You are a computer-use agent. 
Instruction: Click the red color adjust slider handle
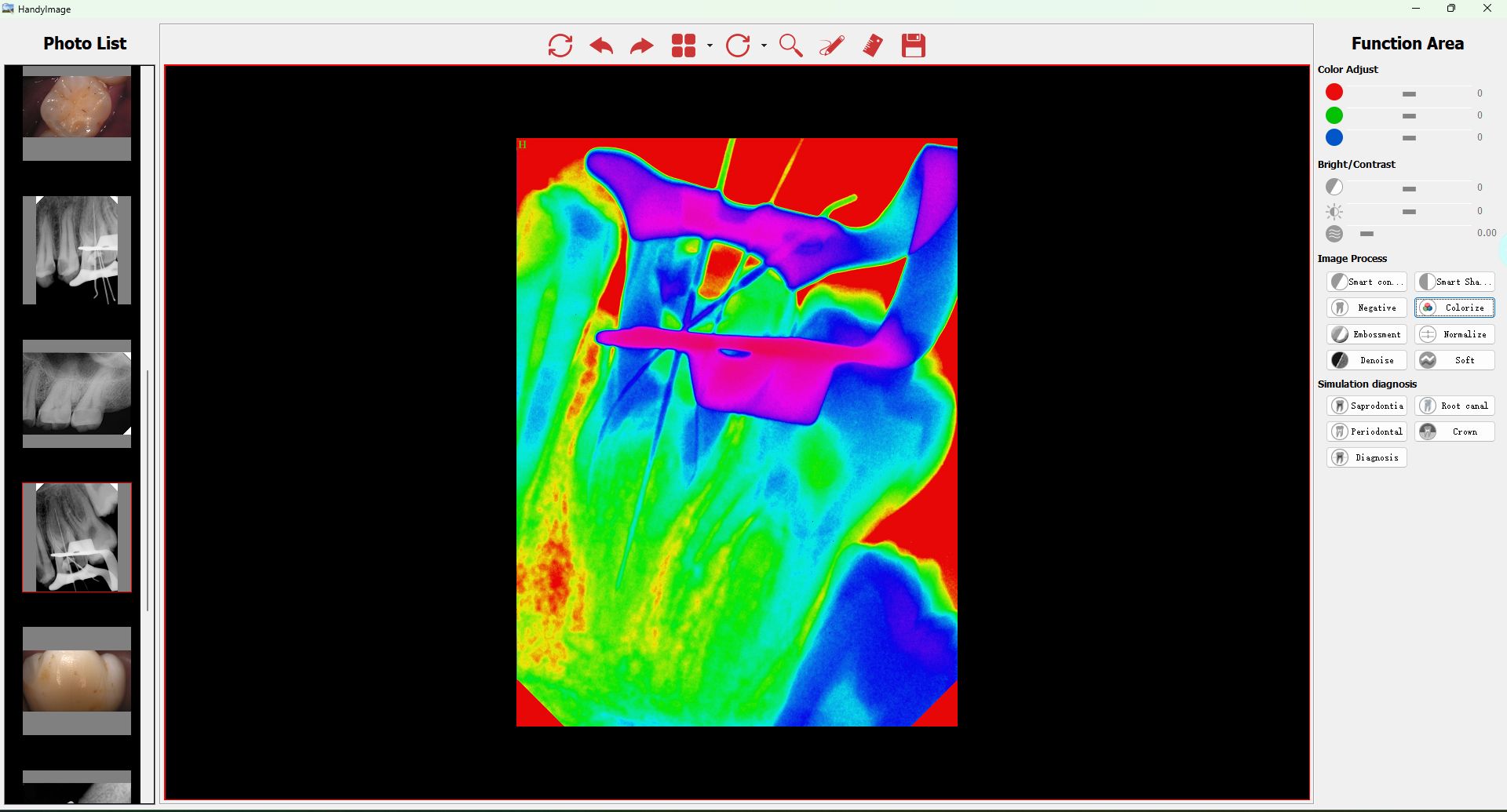tap(1409, 94)
